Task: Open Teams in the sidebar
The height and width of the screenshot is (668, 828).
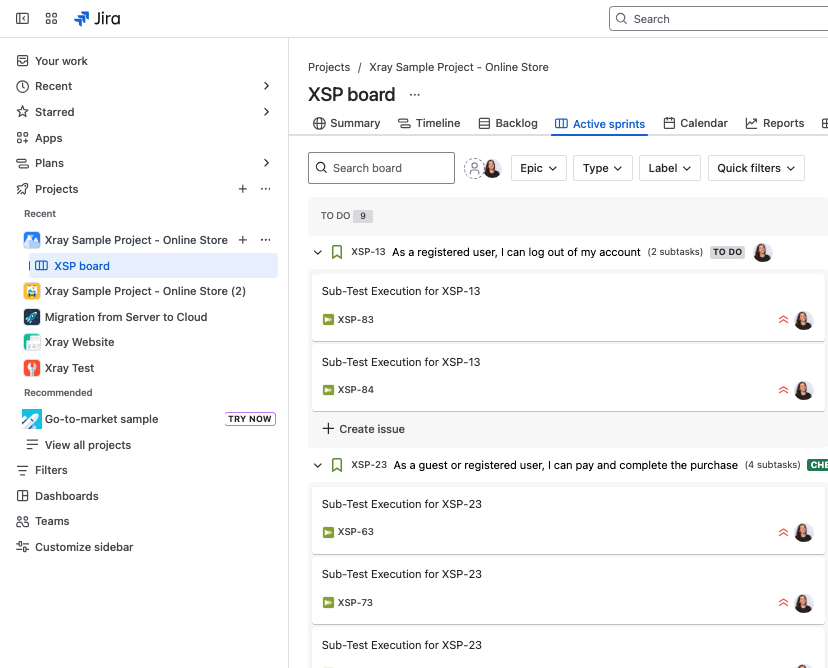Action: [x=52, y=522]
